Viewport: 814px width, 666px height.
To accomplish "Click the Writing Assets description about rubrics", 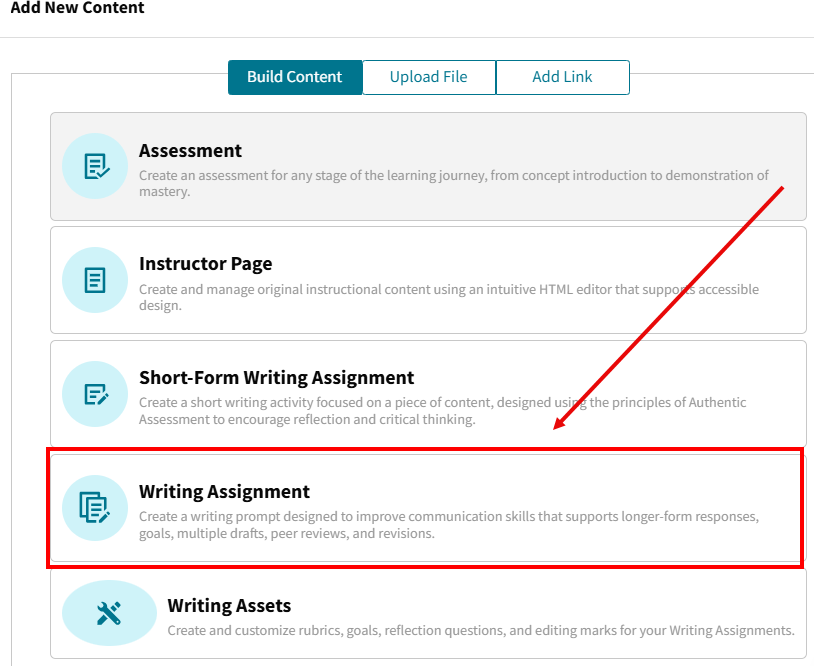I will [480, 631].
